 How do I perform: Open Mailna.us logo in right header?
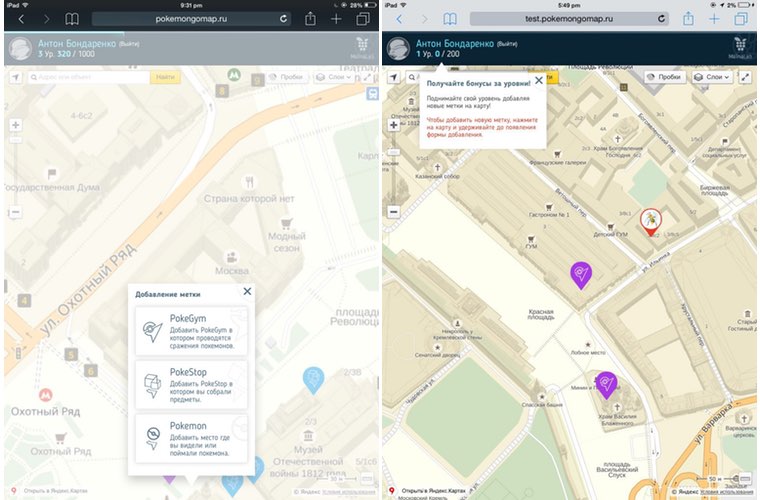tap(740, 48)
